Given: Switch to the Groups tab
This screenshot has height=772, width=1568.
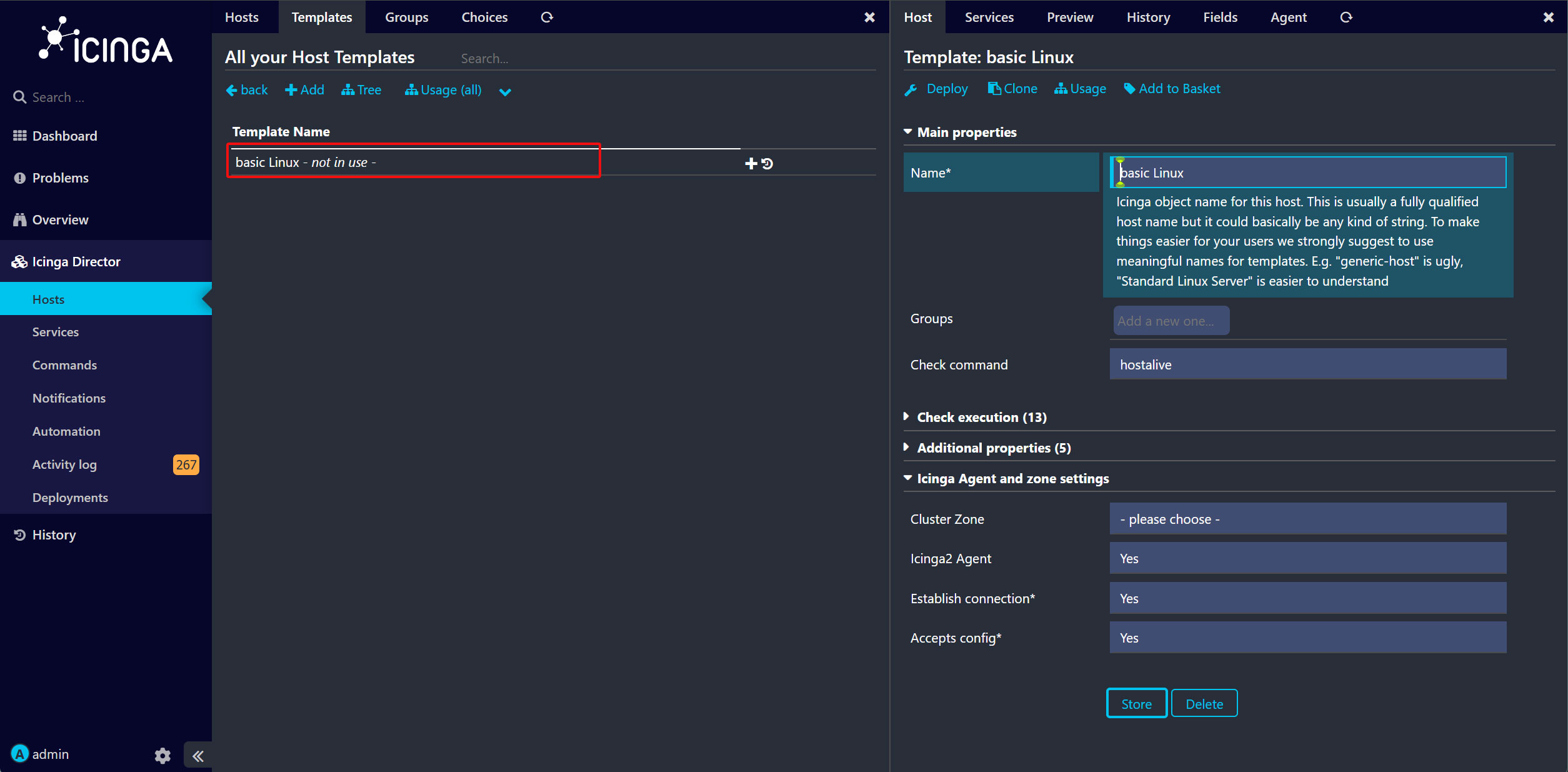Looking at the screenshot, I should (407, 18).
